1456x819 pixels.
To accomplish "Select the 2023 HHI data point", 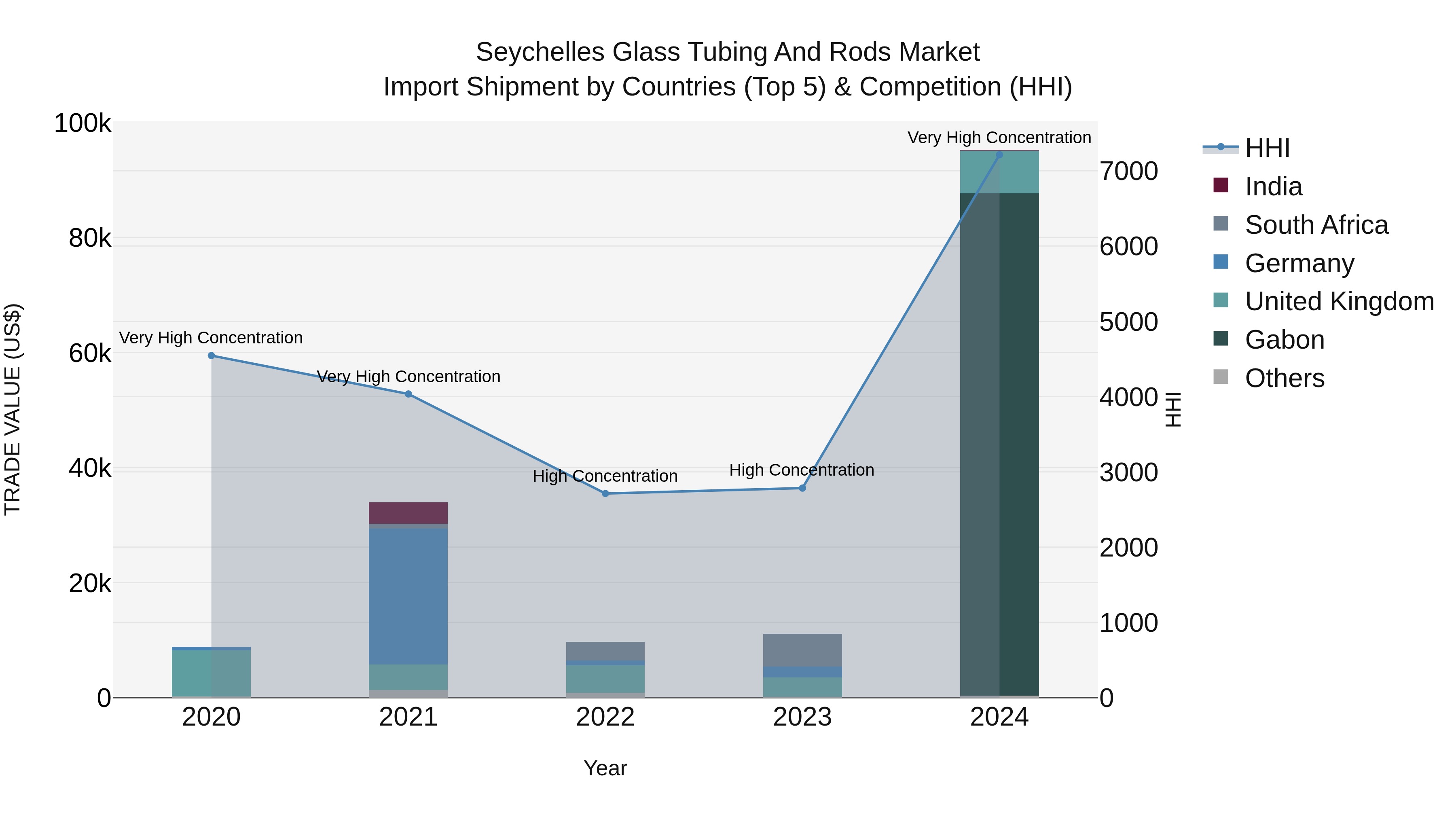I will 802,488.
